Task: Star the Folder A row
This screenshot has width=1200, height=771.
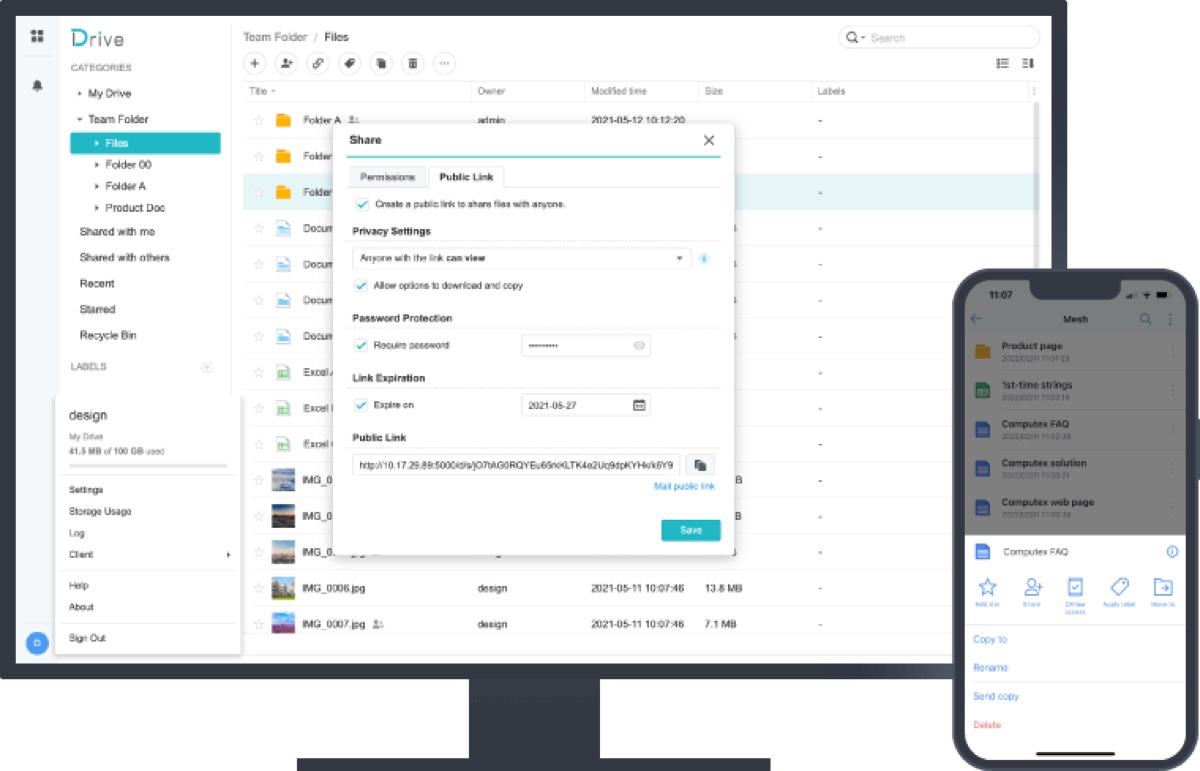Action: [259, 120]
